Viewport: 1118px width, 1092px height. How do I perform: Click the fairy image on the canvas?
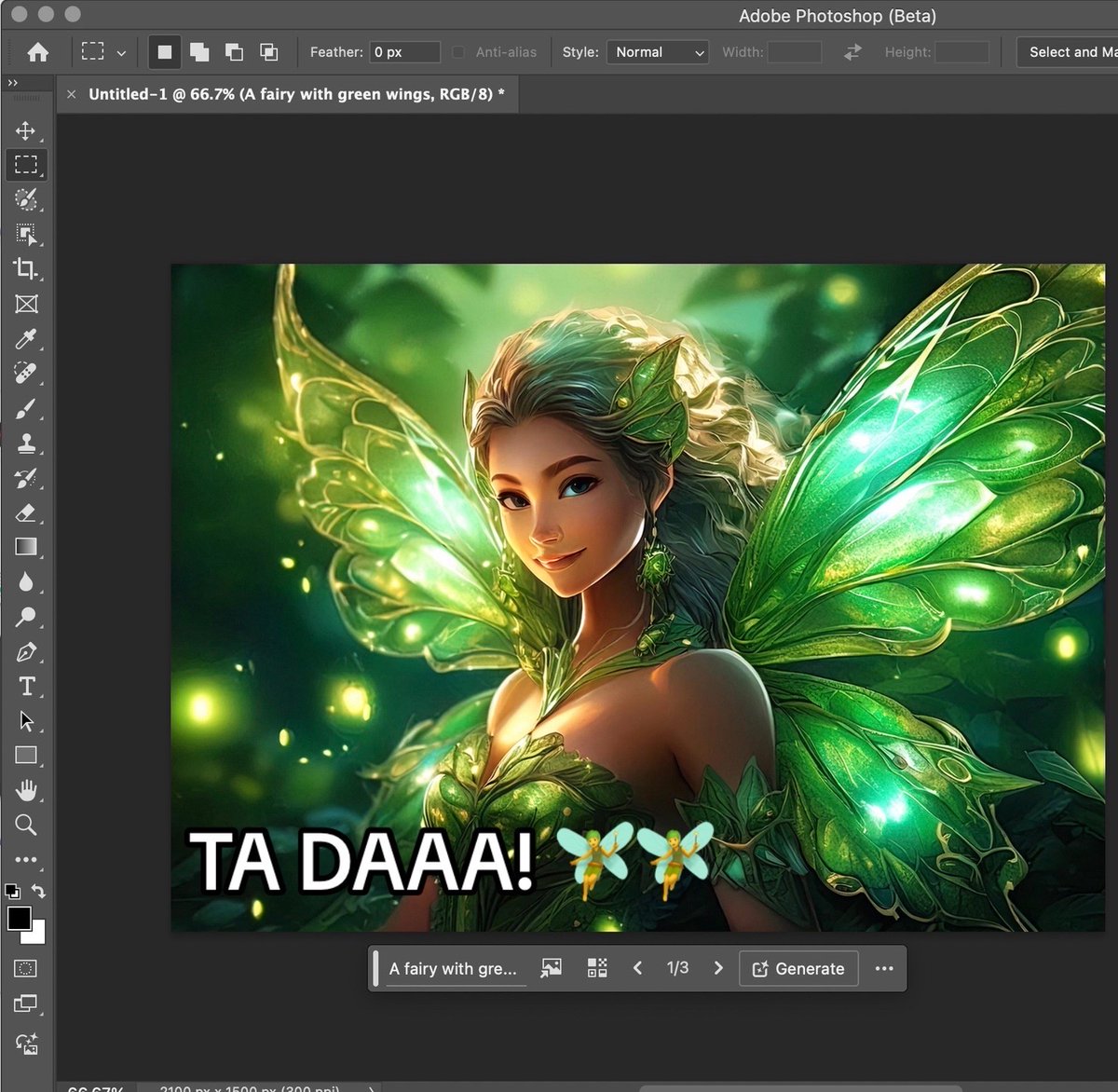click(637, 597)
